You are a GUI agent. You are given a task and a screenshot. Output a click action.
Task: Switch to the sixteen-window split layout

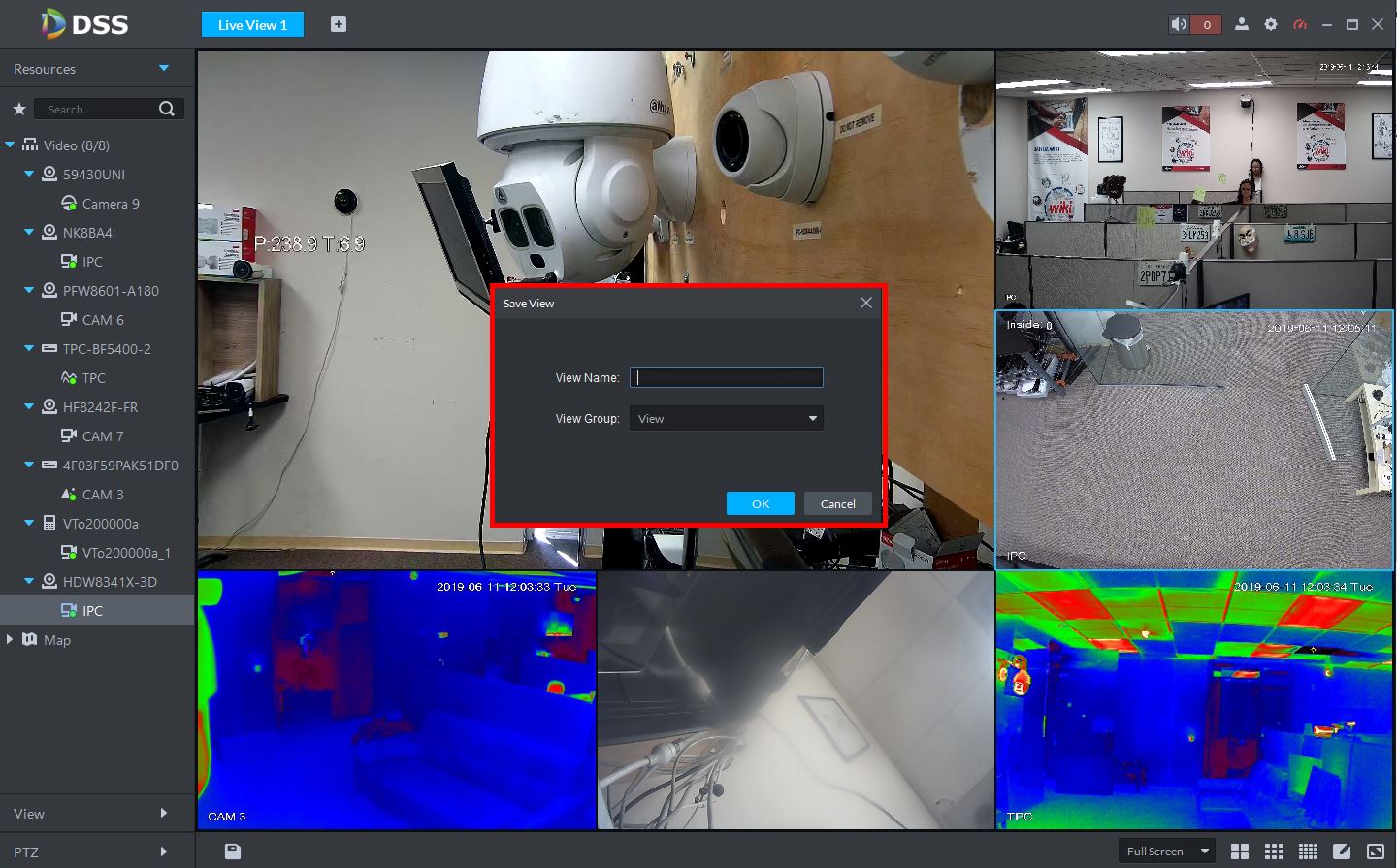point(1309,851)
